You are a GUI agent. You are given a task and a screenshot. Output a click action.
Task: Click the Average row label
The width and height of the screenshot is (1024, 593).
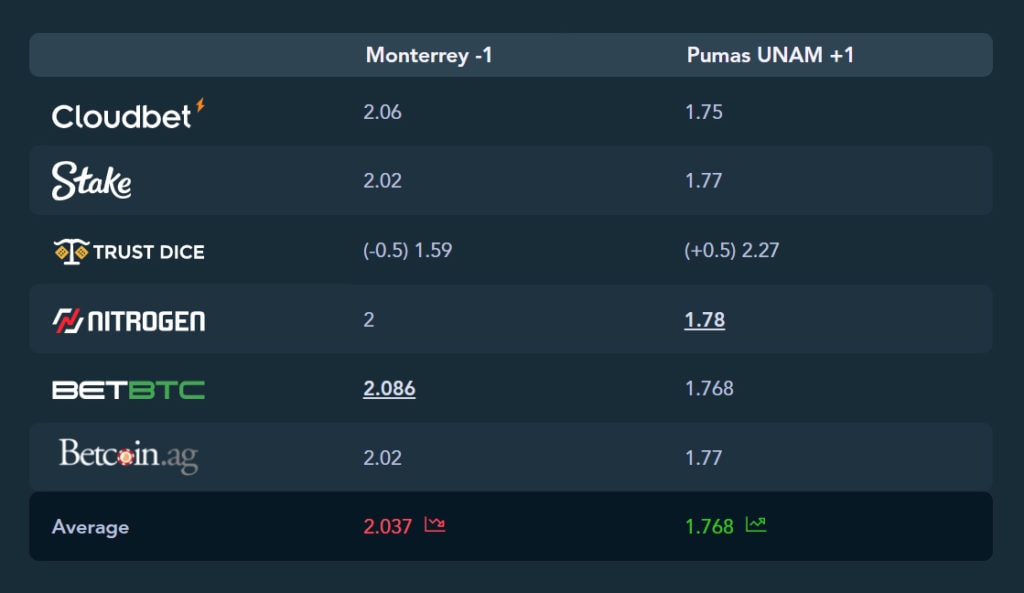90,527
